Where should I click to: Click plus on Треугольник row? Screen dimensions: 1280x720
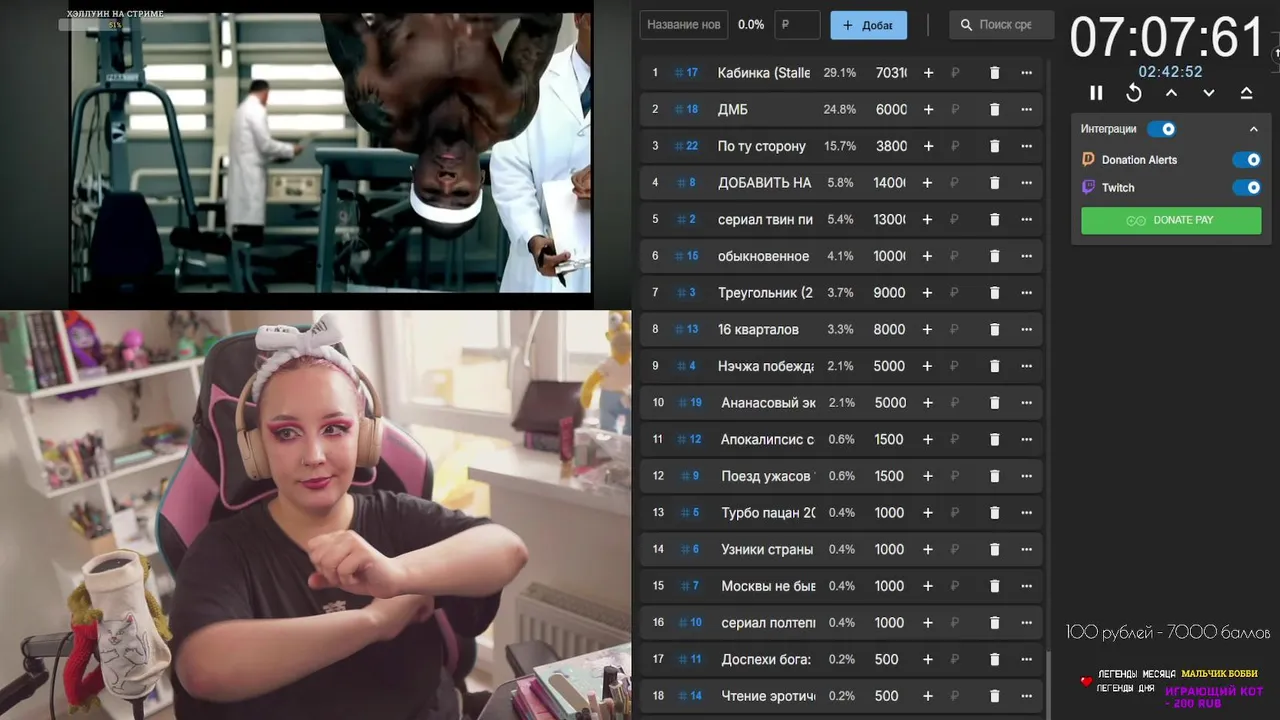click(928, 293)
